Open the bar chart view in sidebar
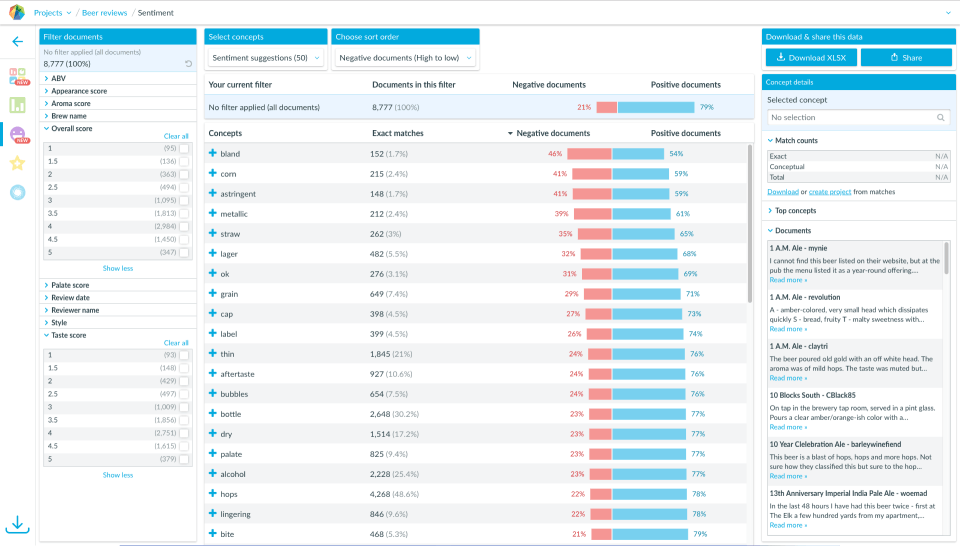Image resolution: width=960 pixels, height=546 pixels. [17, 105]
